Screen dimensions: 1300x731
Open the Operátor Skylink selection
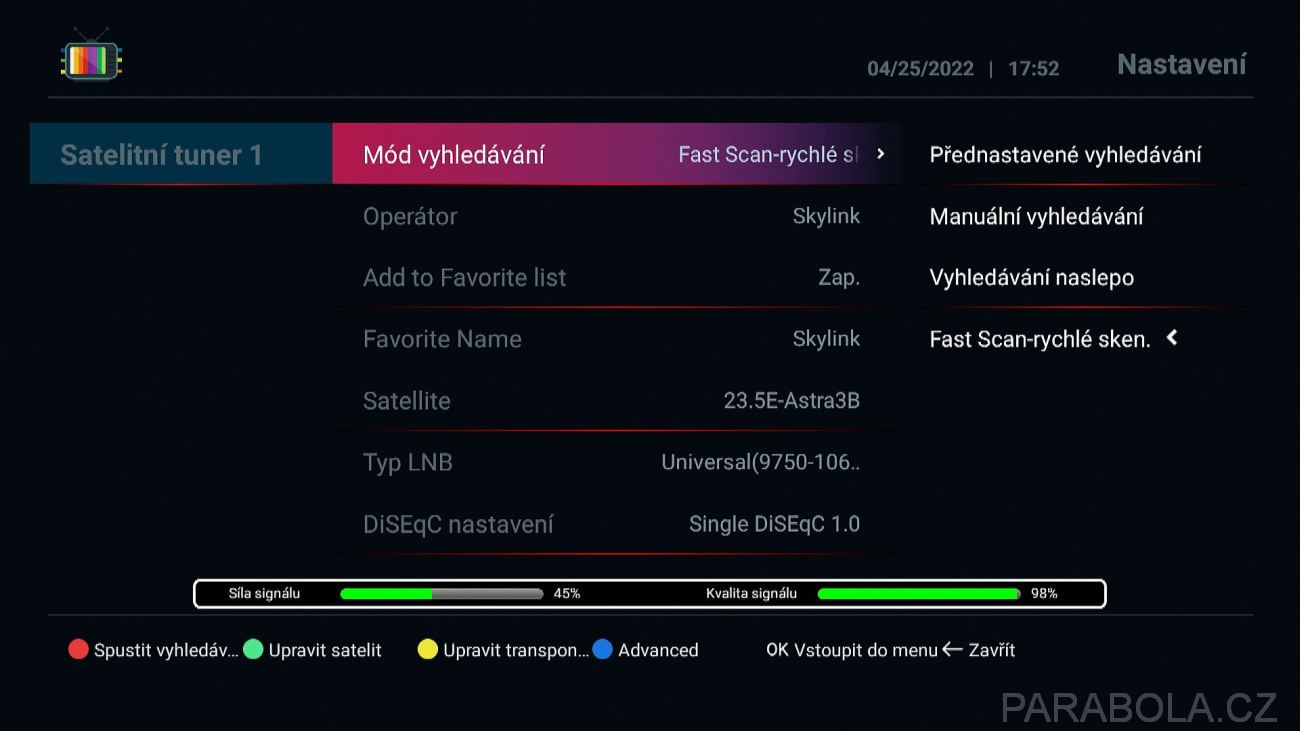click(x=616, y=216)
